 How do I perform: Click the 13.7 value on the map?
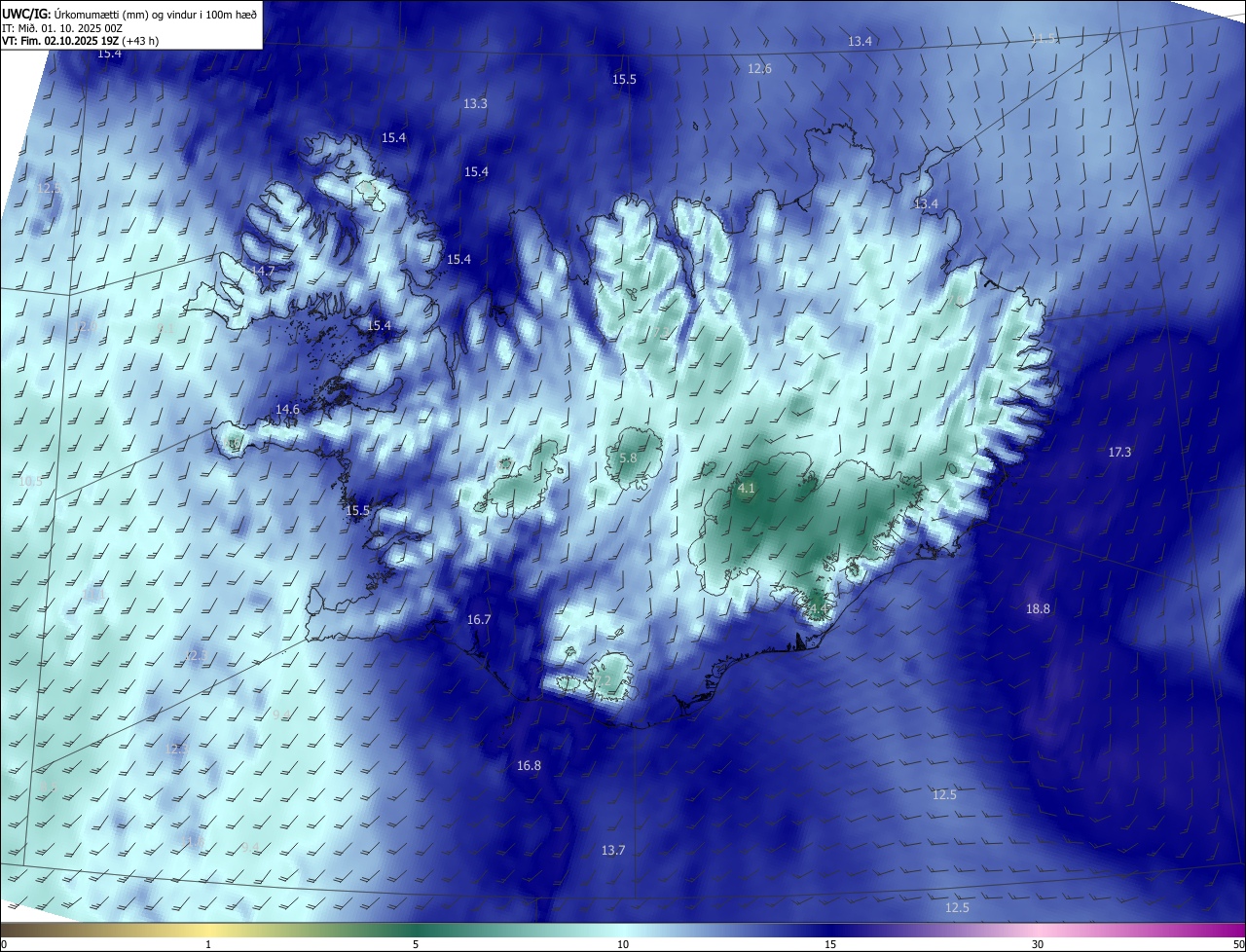click(x=612, y=850)
